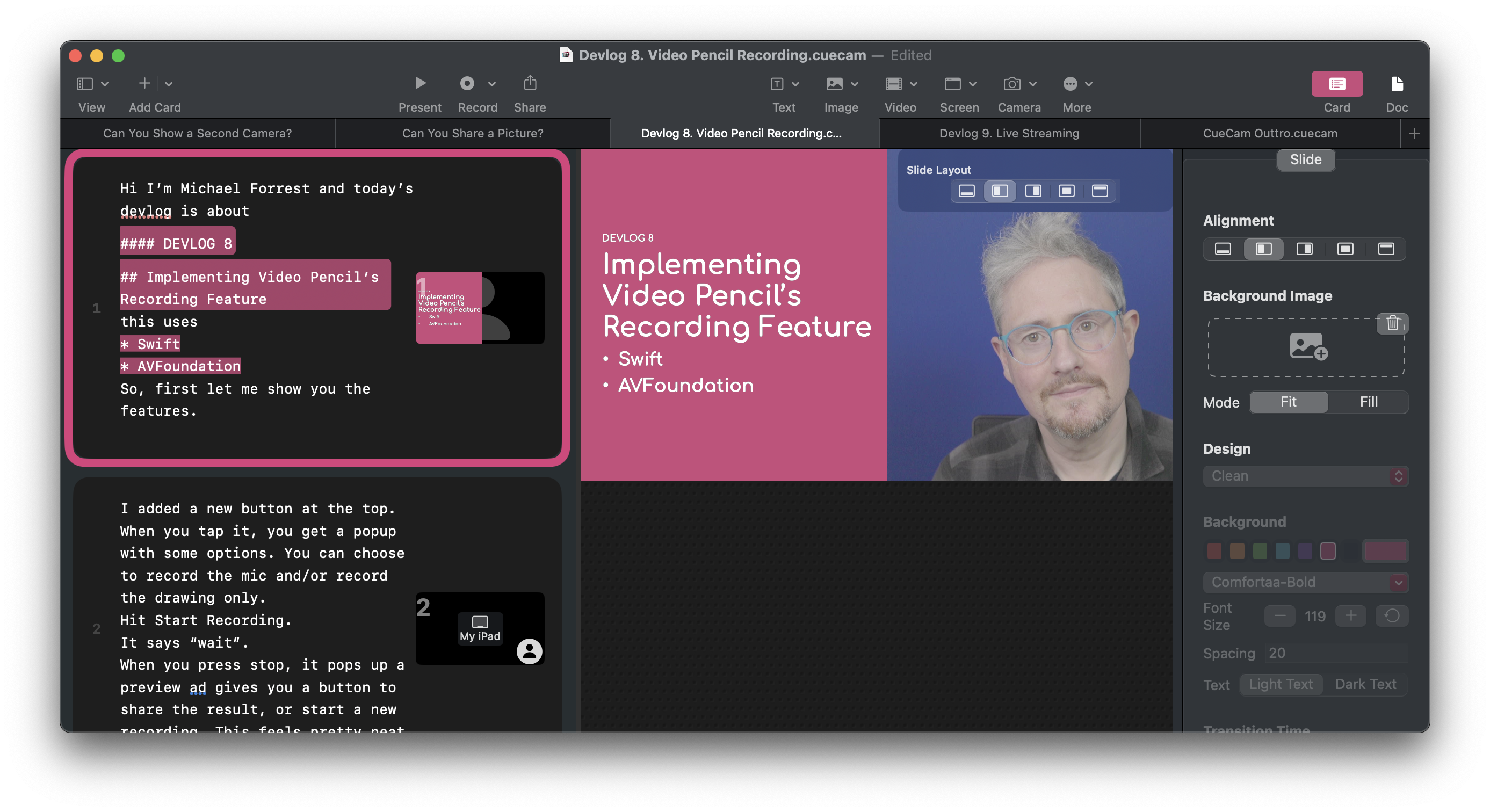This screenshot has width=1490, height=812.
Task: Set Alignment to top in inspector
Action: [x=1386, y=249]
